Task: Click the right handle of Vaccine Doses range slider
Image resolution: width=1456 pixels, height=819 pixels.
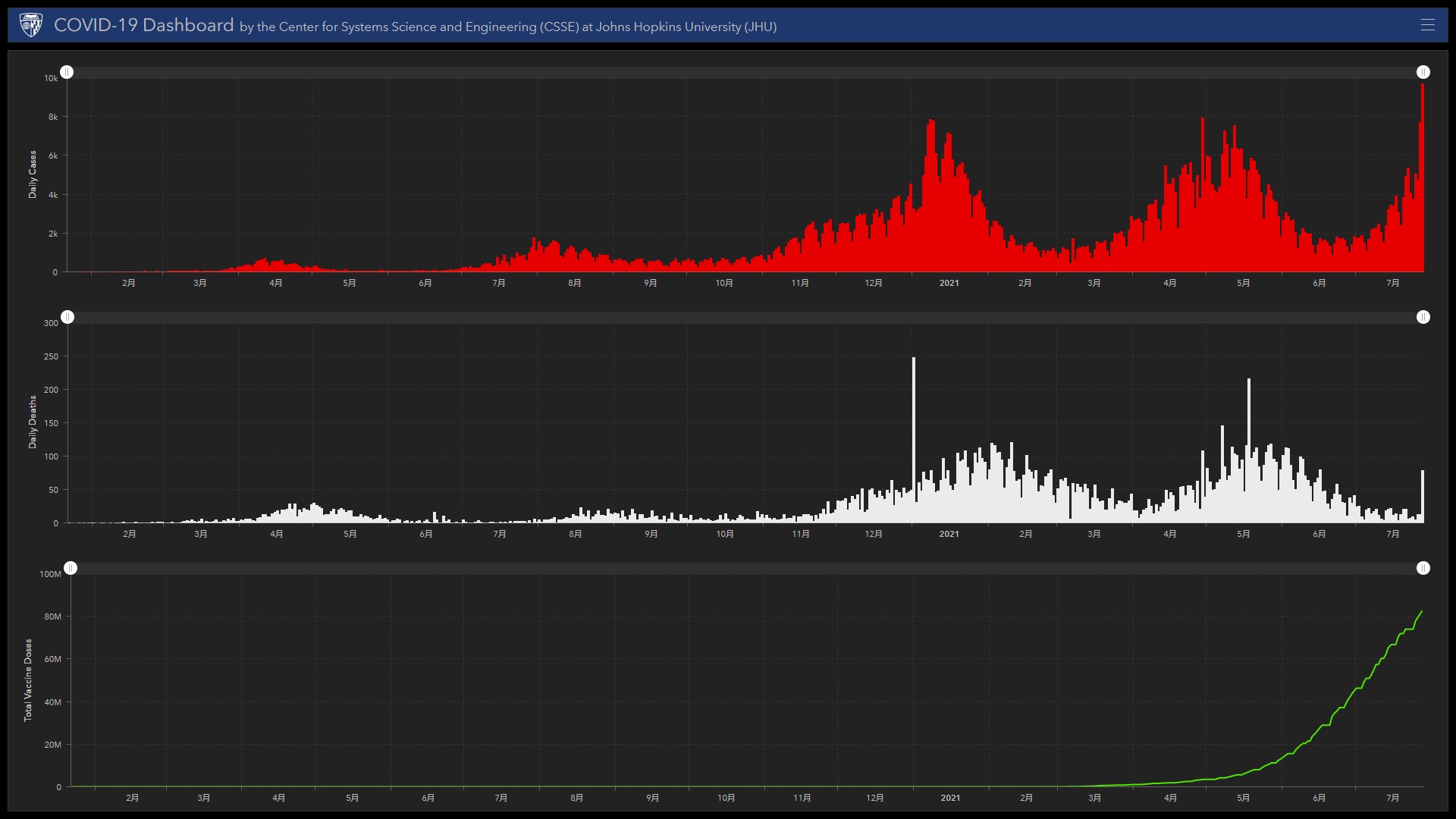Action: pyautogui.click(x=1423, y=568)
